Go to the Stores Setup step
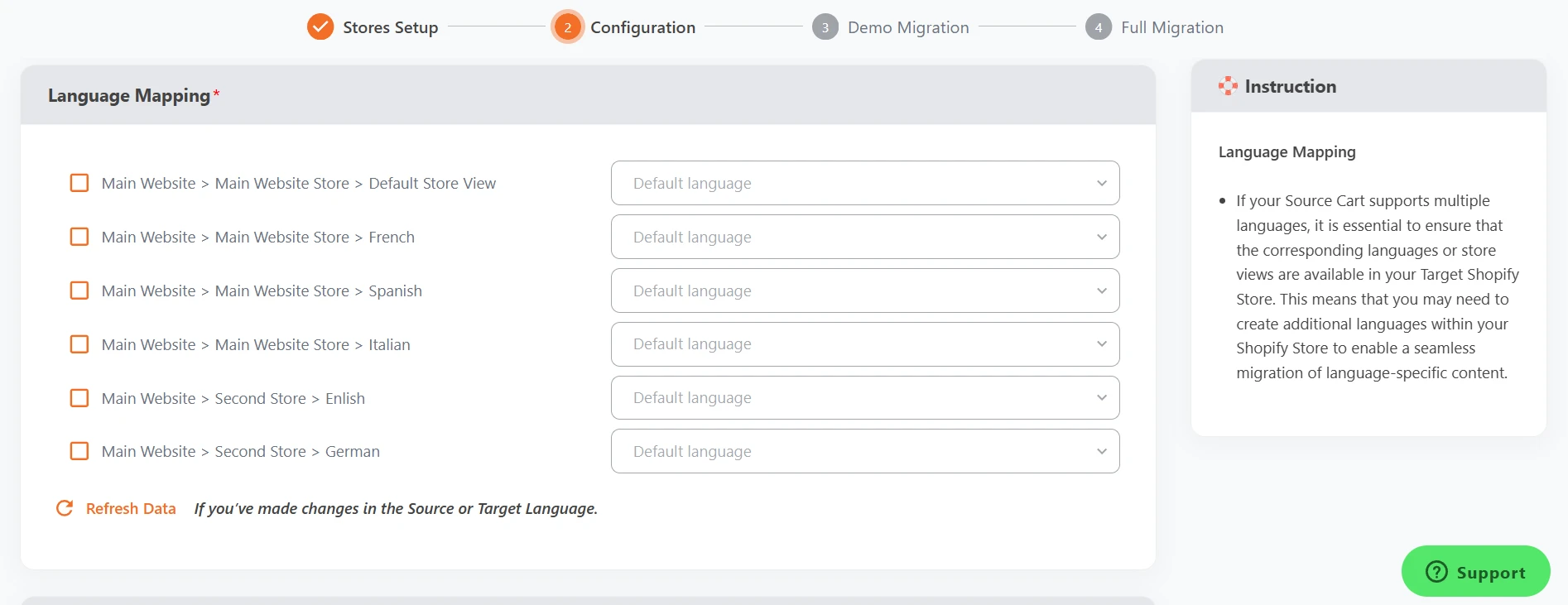The image size is (1568, 605). point(391,27)
